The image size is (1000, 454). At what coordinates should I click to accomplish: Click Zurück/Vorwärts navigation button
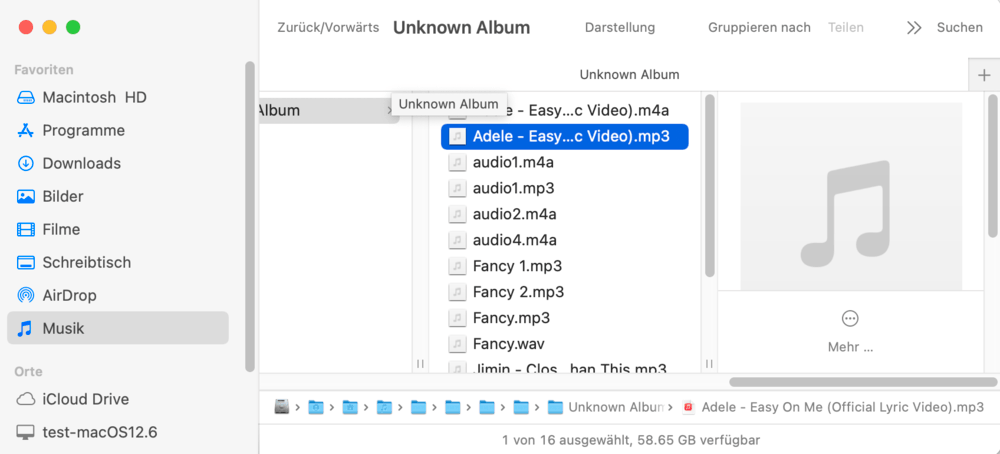[328, 28]
